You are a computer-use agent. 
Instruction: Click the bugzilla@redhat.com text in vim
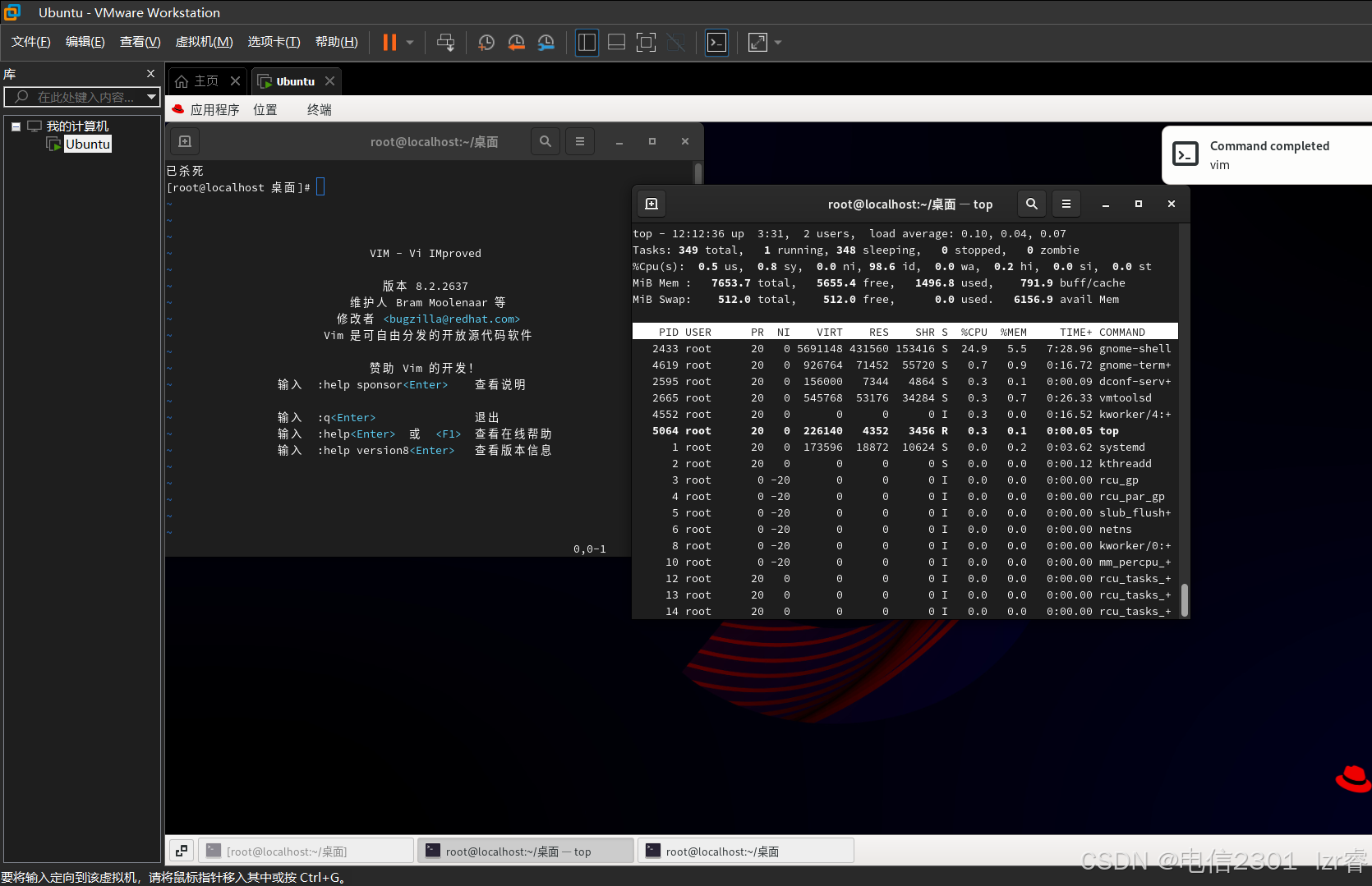(x=451, y=319)
